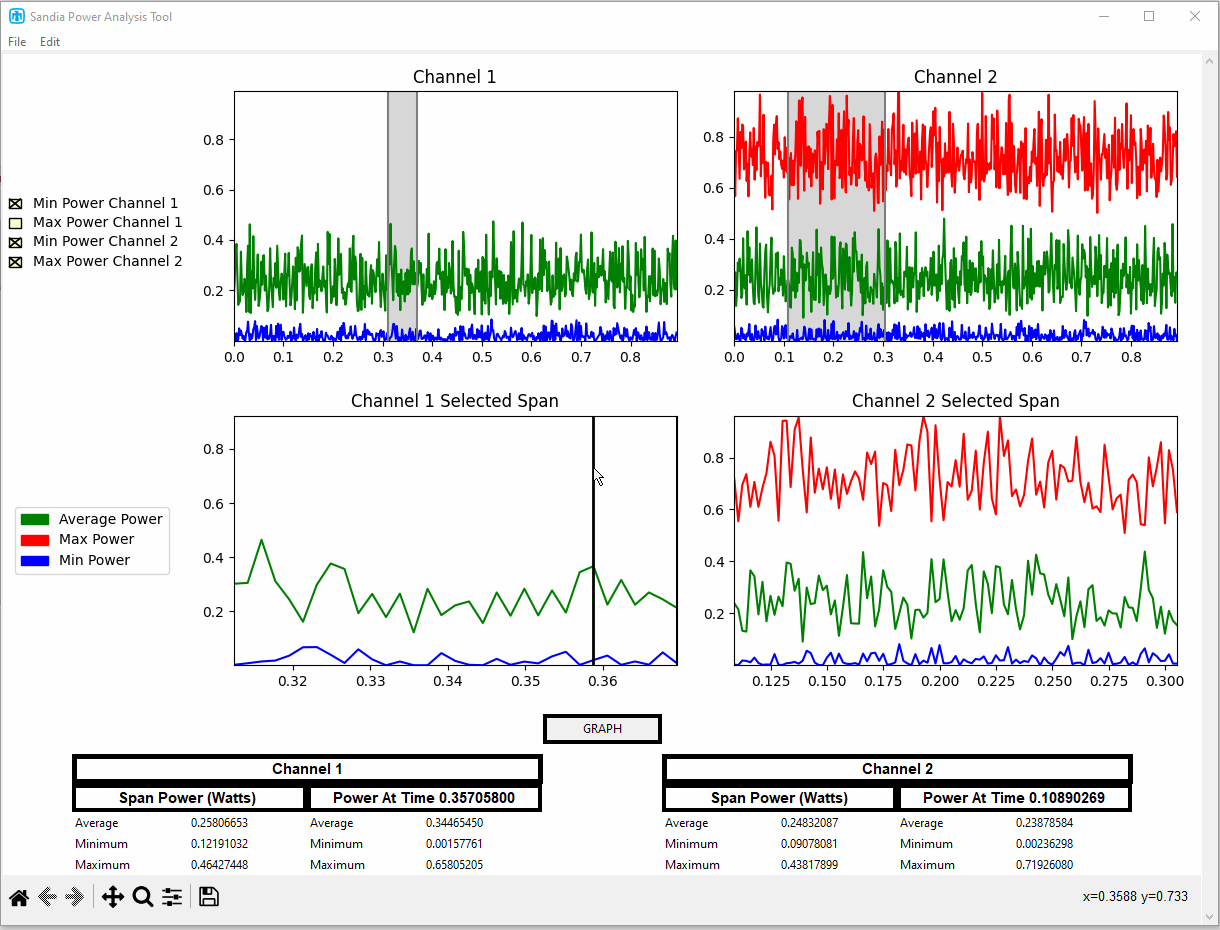Screen dimensions: 1220x930
Task: Open the File menu
Action: click(x=17, y=42)
